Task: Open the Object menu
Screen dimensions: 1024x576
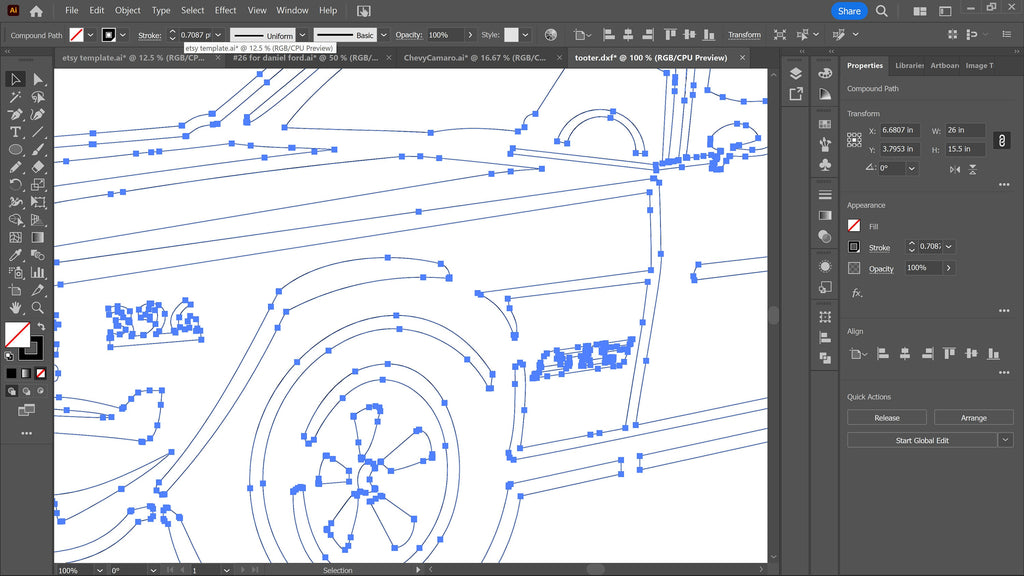Action: pyautogui.click(x=127, y=10)
